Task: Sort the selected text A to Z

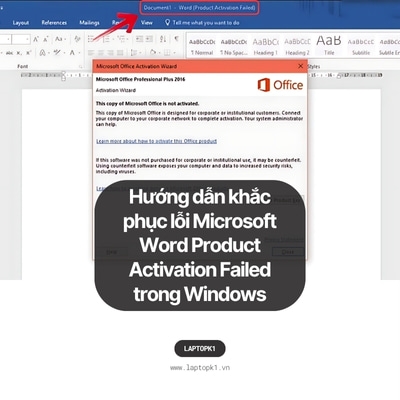Action: [163, 39]
